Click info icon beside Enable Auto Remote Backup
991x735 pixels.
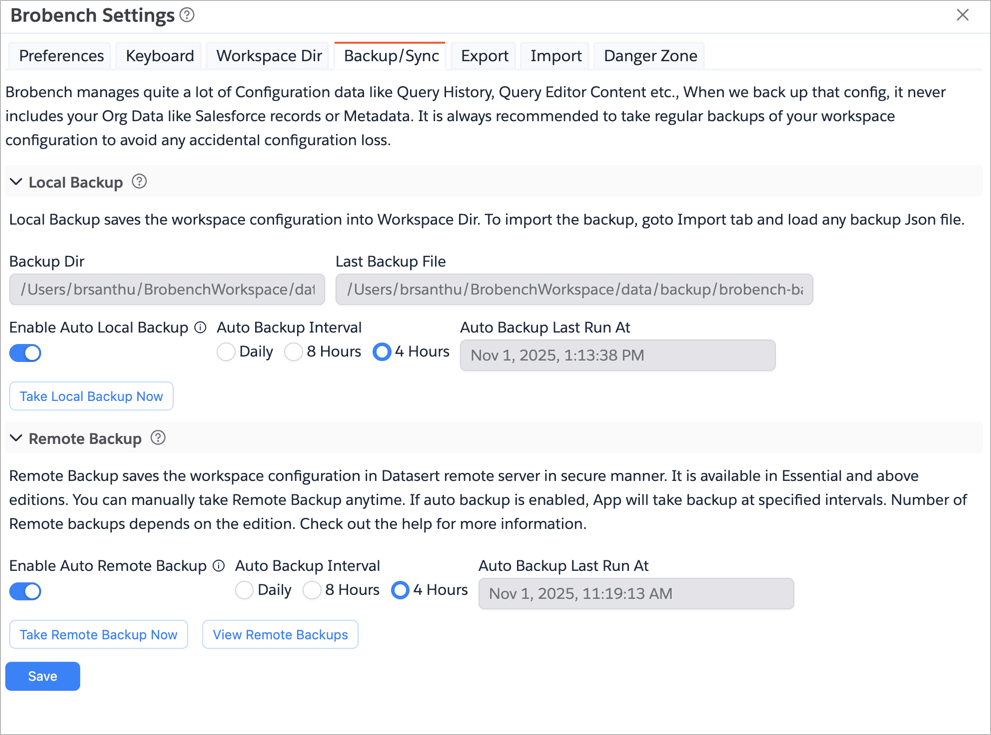pos(219,566)
